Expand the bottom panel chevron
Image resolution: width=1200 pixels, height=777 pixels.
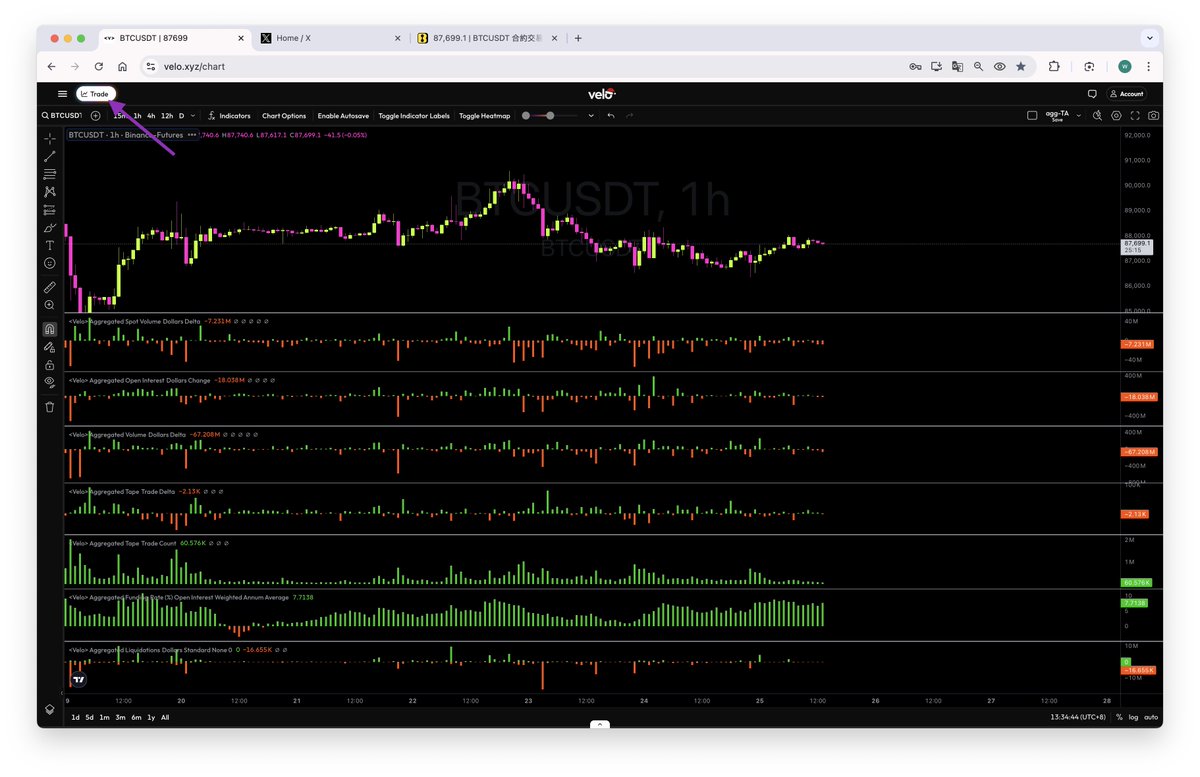pyautogui.click(x=599, y=723)
